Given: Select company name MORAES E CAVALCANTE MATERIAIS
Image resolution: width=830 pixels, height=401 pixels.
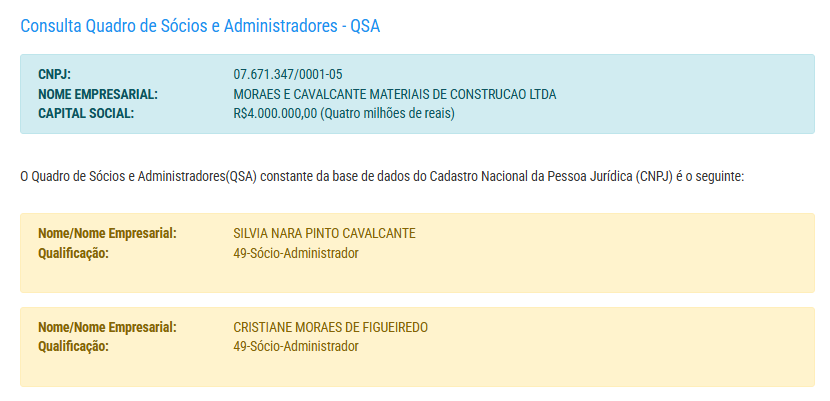Looking at the screenshot, I should point(394,94).
